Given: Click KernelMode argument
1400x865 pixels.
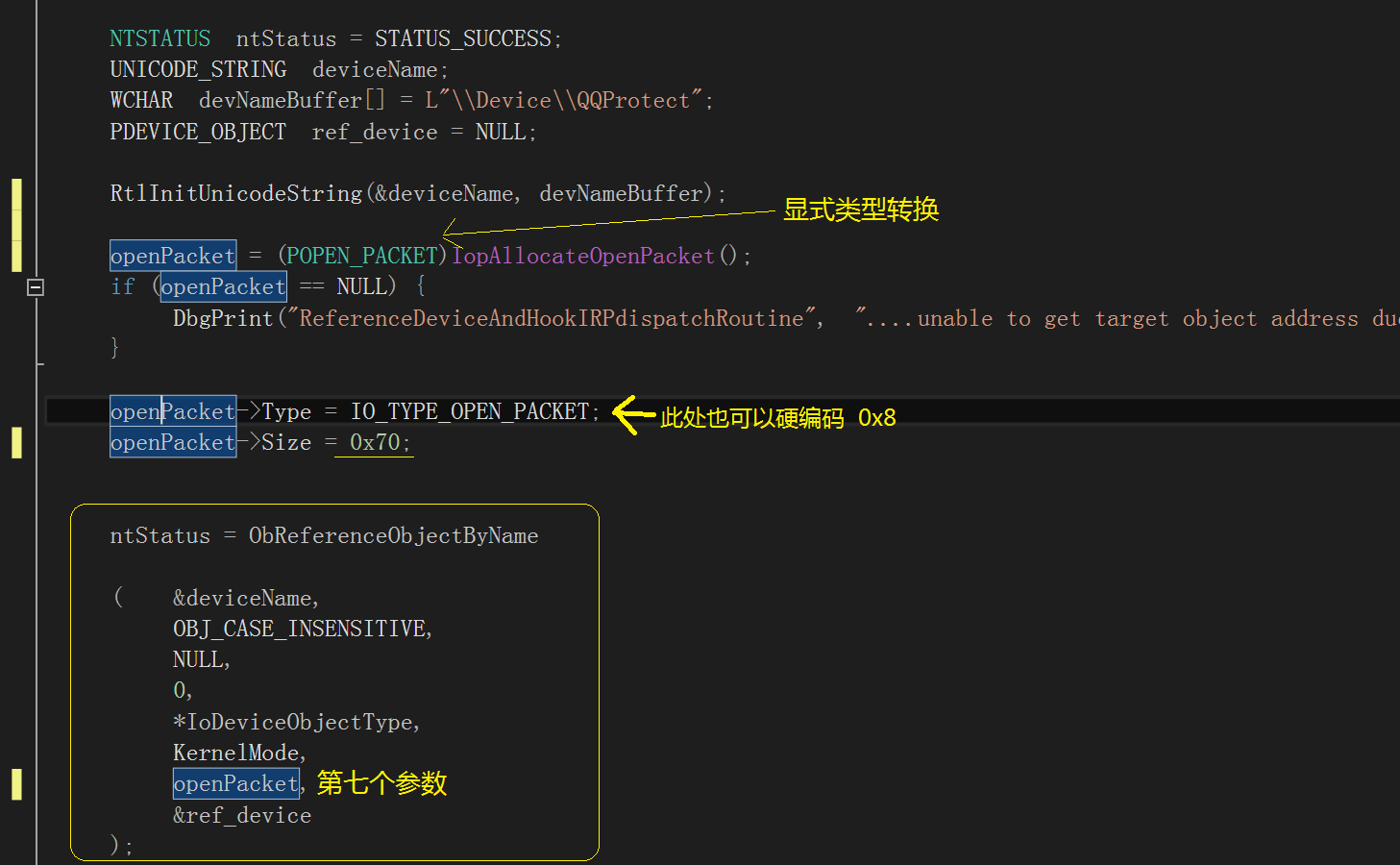Looking at the screenshot, I should click(x=235, y=753).
